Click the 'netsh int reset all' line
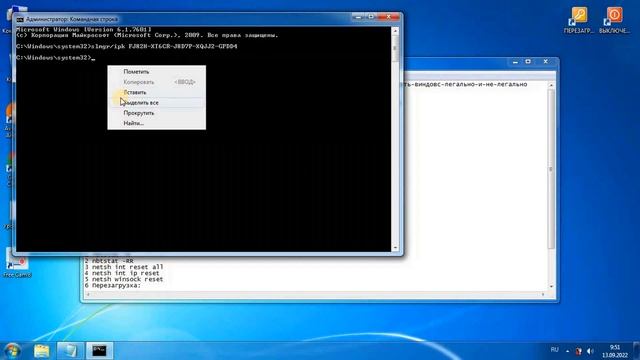This screenshot has height=360, width=640. pos(127,267)
